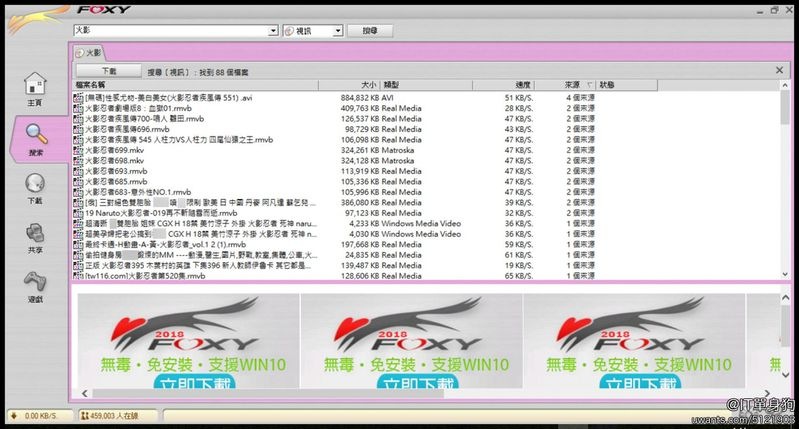Image resolution: width=799 pixels, height=429 pixels.
Task: Sort results by 大小 size column
Action: coord(368,85)
